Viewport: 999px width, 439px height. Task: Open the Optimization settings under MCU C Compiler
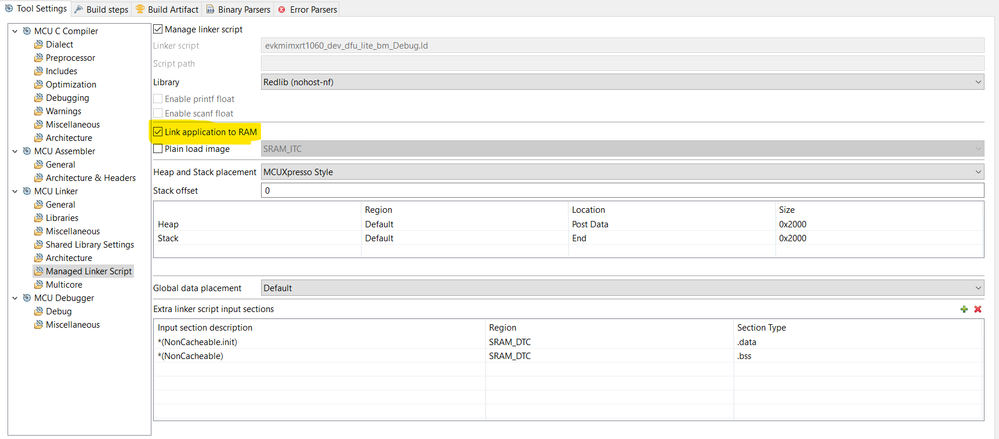pyautogui.click(x=70, y=85)
